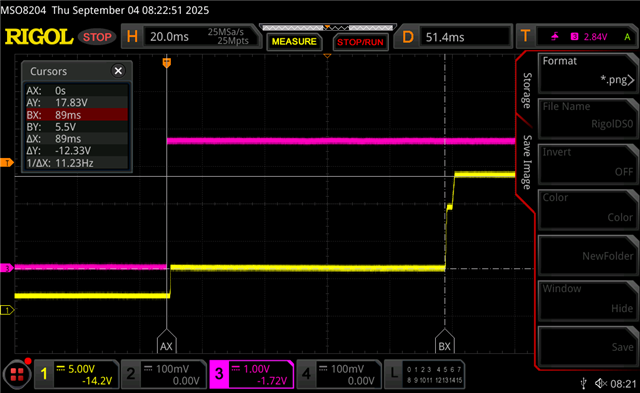Click the trigger source channel 3 badge

pos(574,37)
